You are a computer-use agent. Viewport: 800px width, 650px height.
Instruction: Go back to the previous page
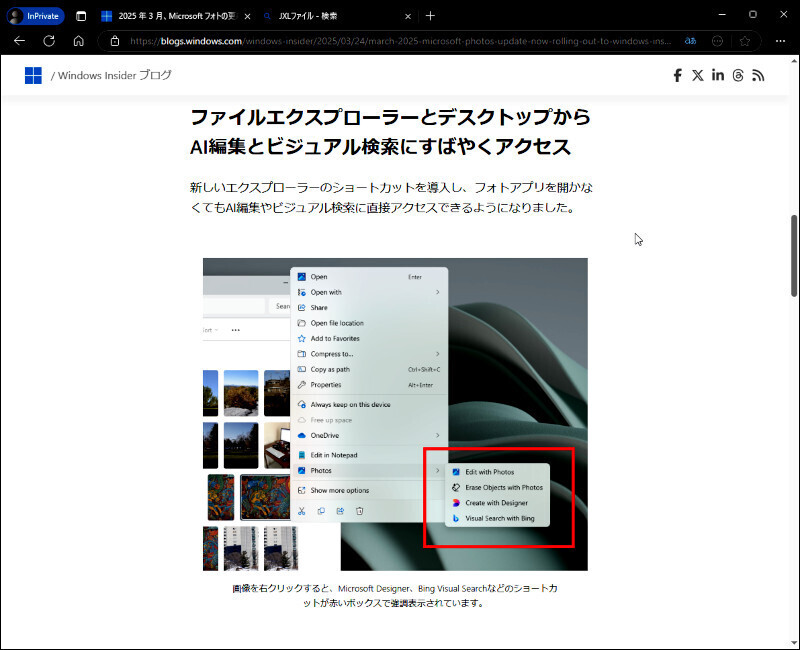[19, 41]
